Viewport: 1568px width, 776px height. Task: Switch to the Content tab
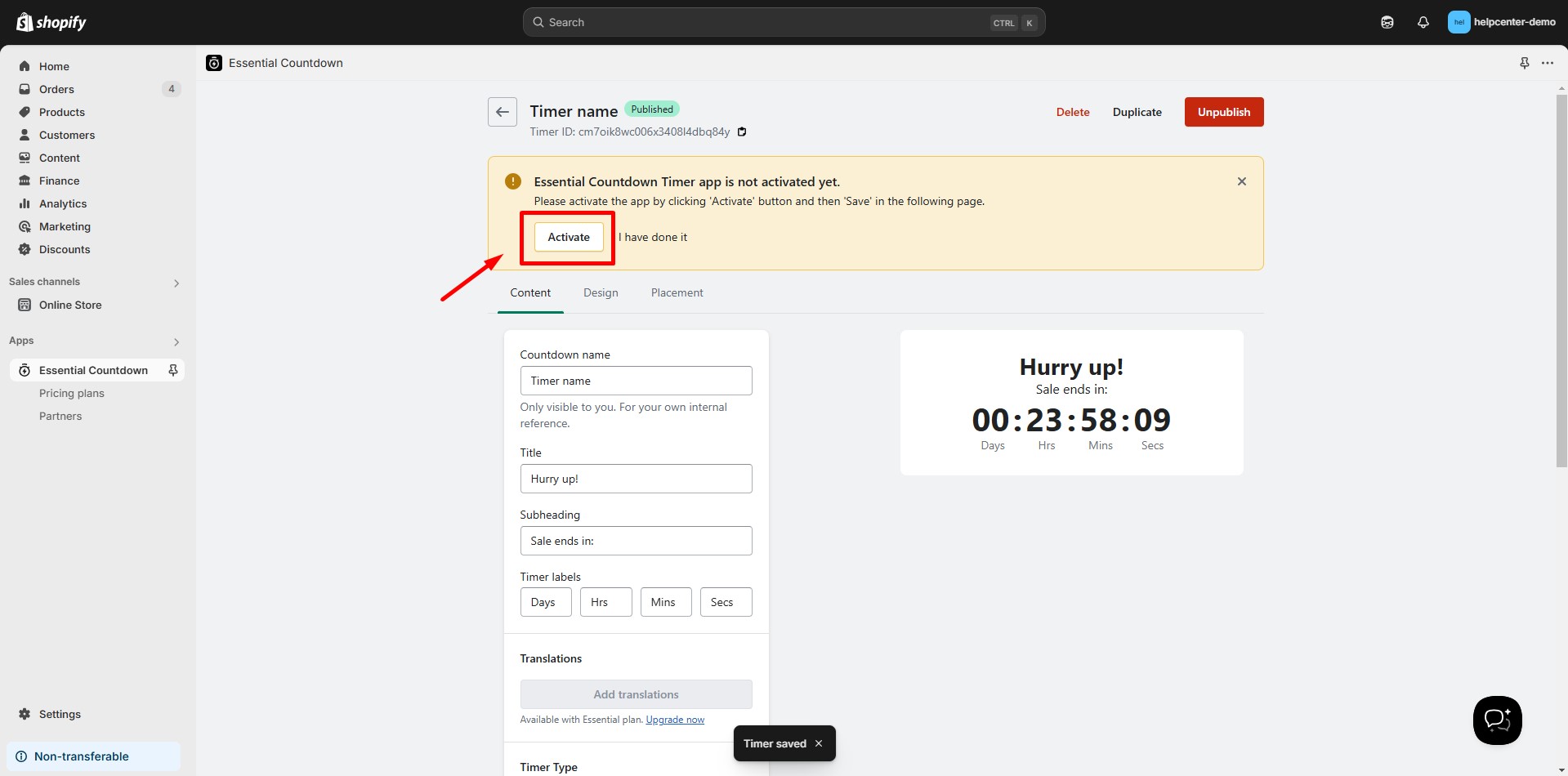coord(530,292)
